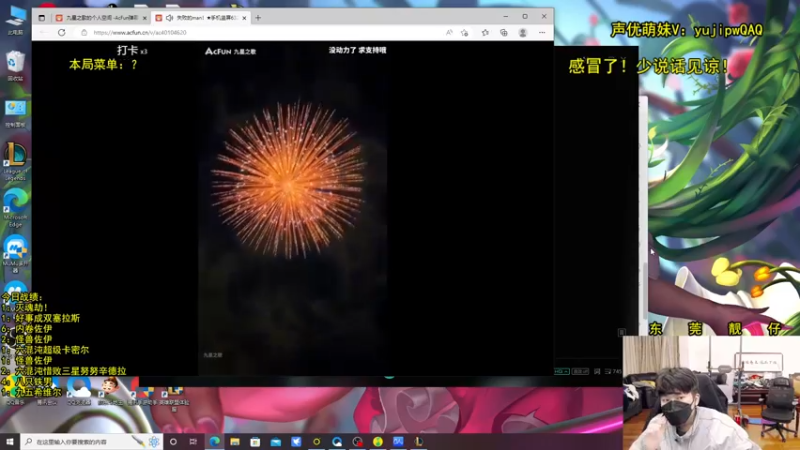Open the recorder app with red dot on taskbar
Image resolution: width=800 pixels, height=450 pixels.
click(x=357, y=441)
